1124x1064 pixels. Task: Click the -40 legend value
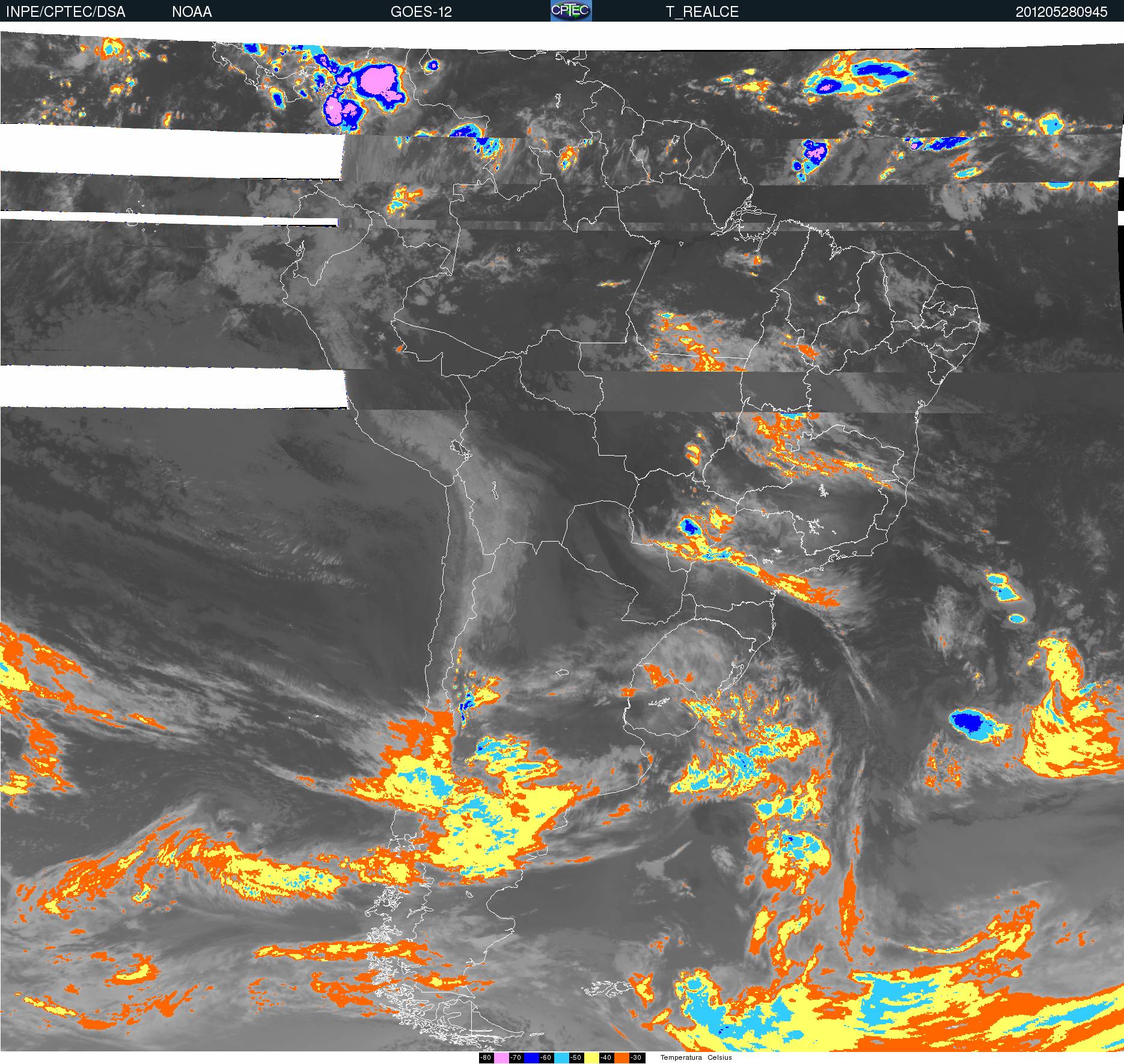[x=606, y=1058]
